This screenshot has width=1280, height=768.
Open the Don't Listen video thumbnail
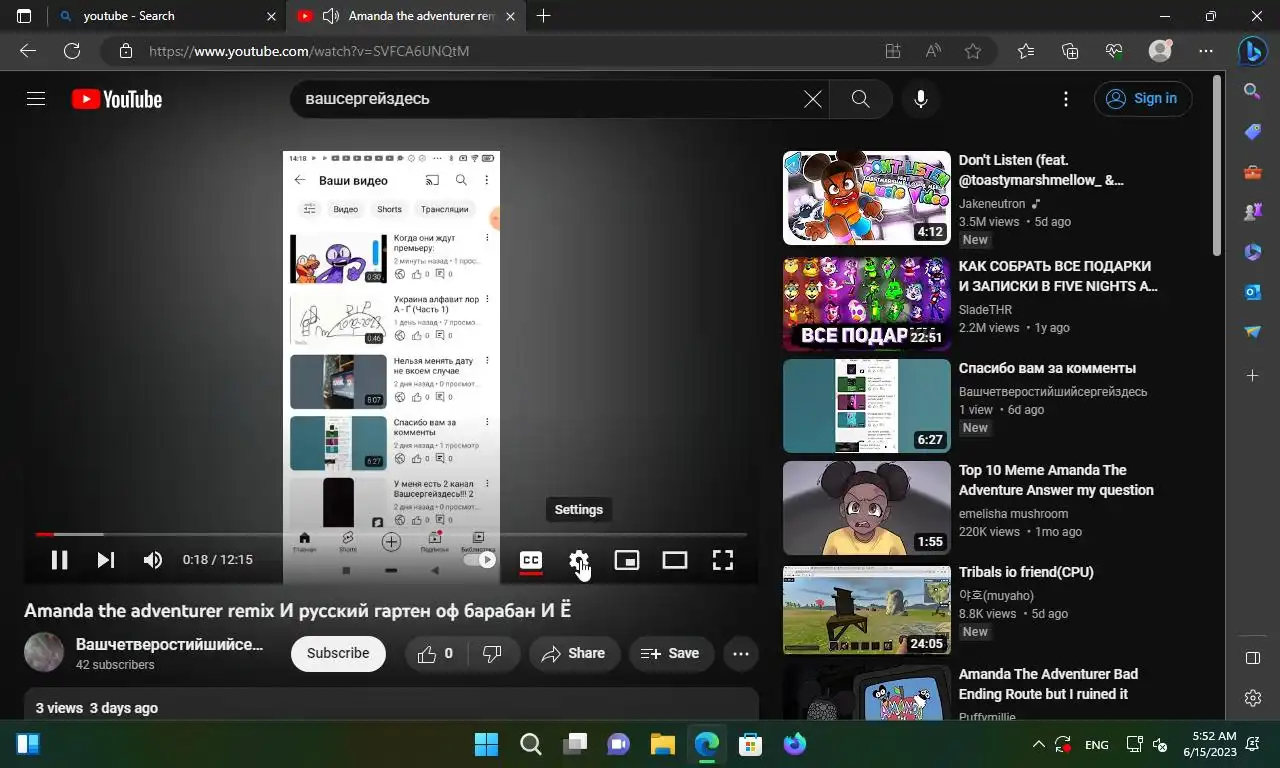867,198
